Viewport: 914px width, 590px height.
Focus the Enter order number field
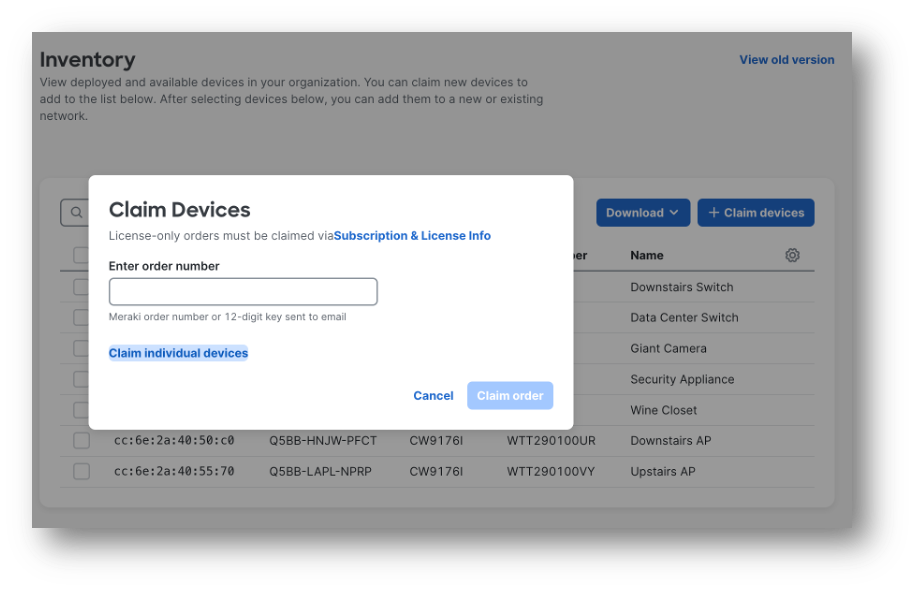[x=243, y=292]
